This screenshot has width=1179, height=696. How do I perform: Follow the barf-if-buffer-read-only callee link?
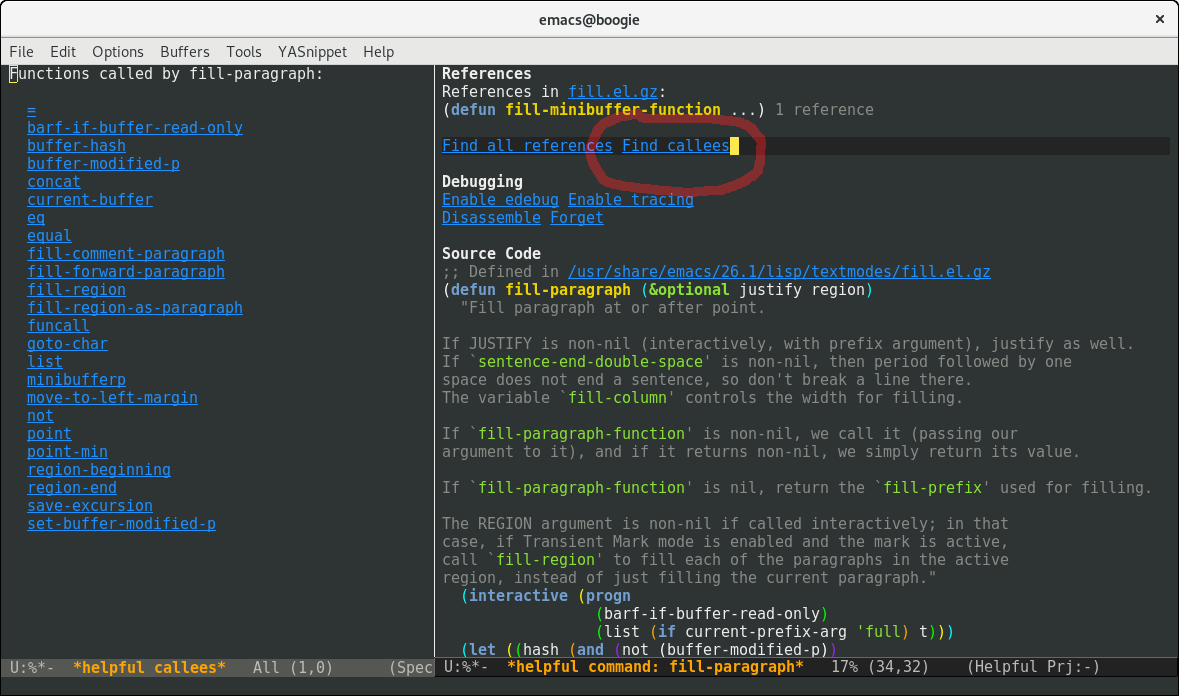[135, 128]
